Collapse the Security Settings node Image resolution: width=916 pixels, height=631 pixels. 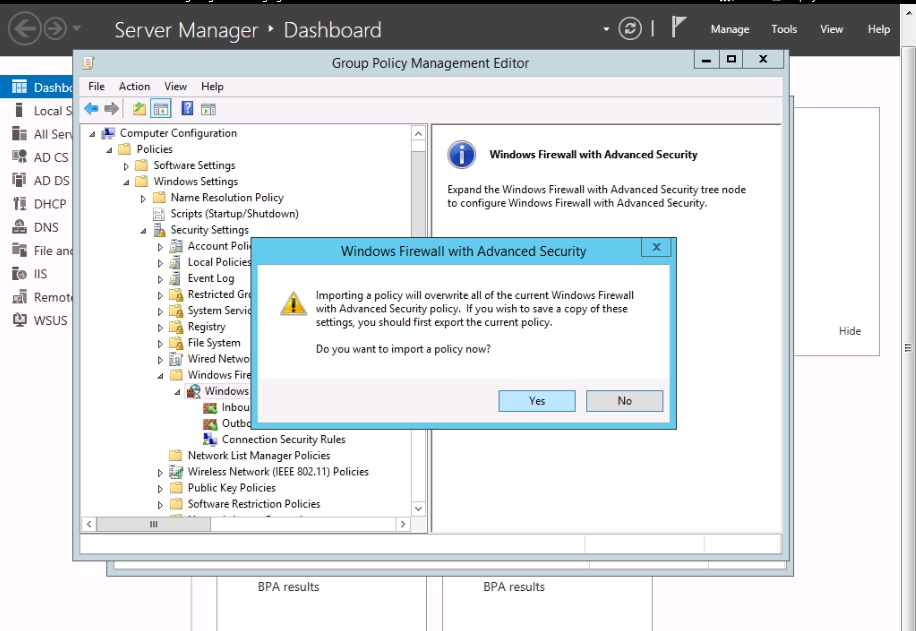tap(143, 231)
